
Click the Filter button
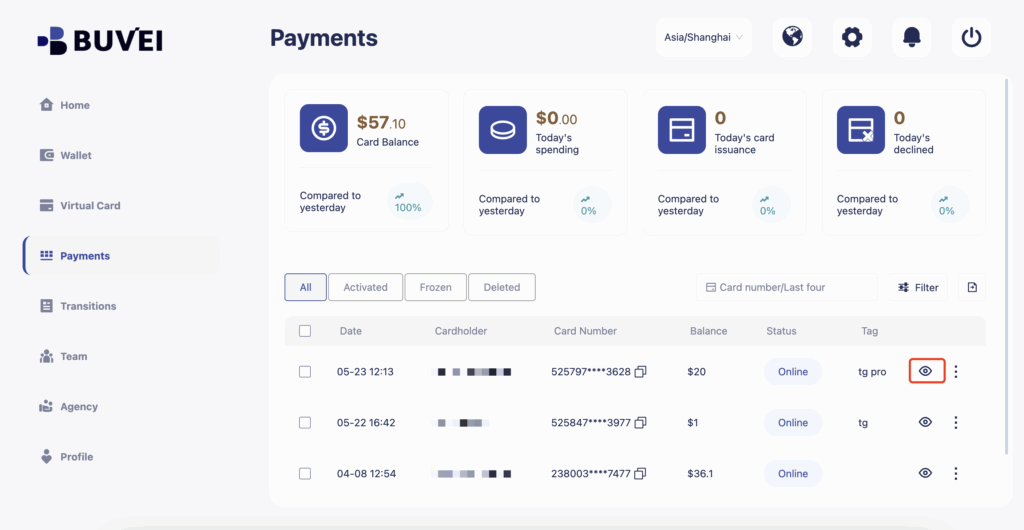tap(918, 287)
